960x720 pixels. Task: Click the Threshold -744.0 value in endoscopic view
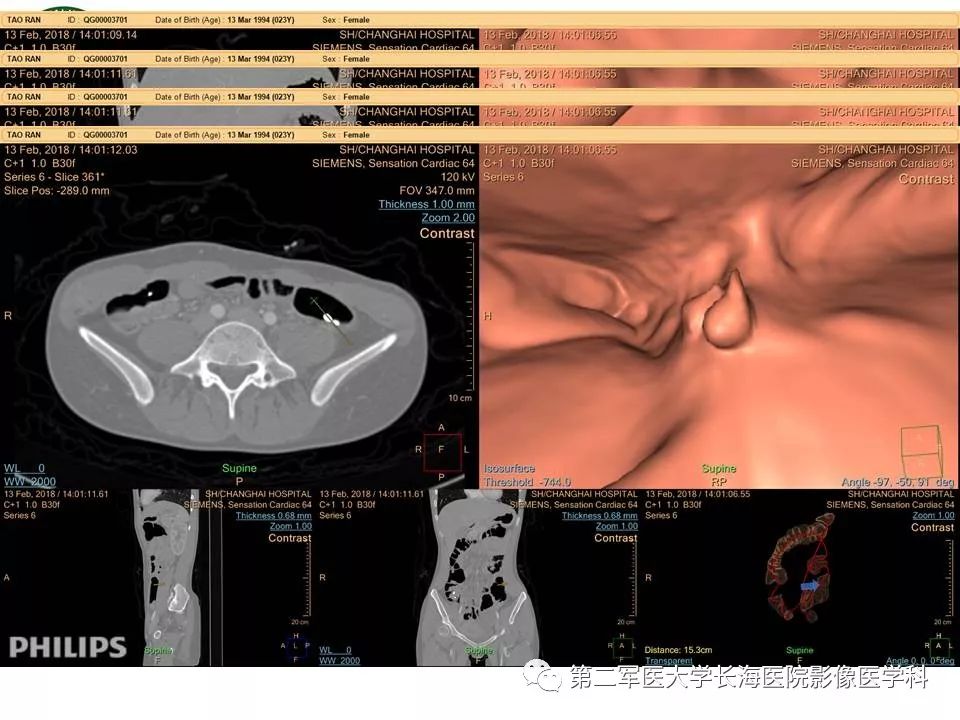coord(527,482)
